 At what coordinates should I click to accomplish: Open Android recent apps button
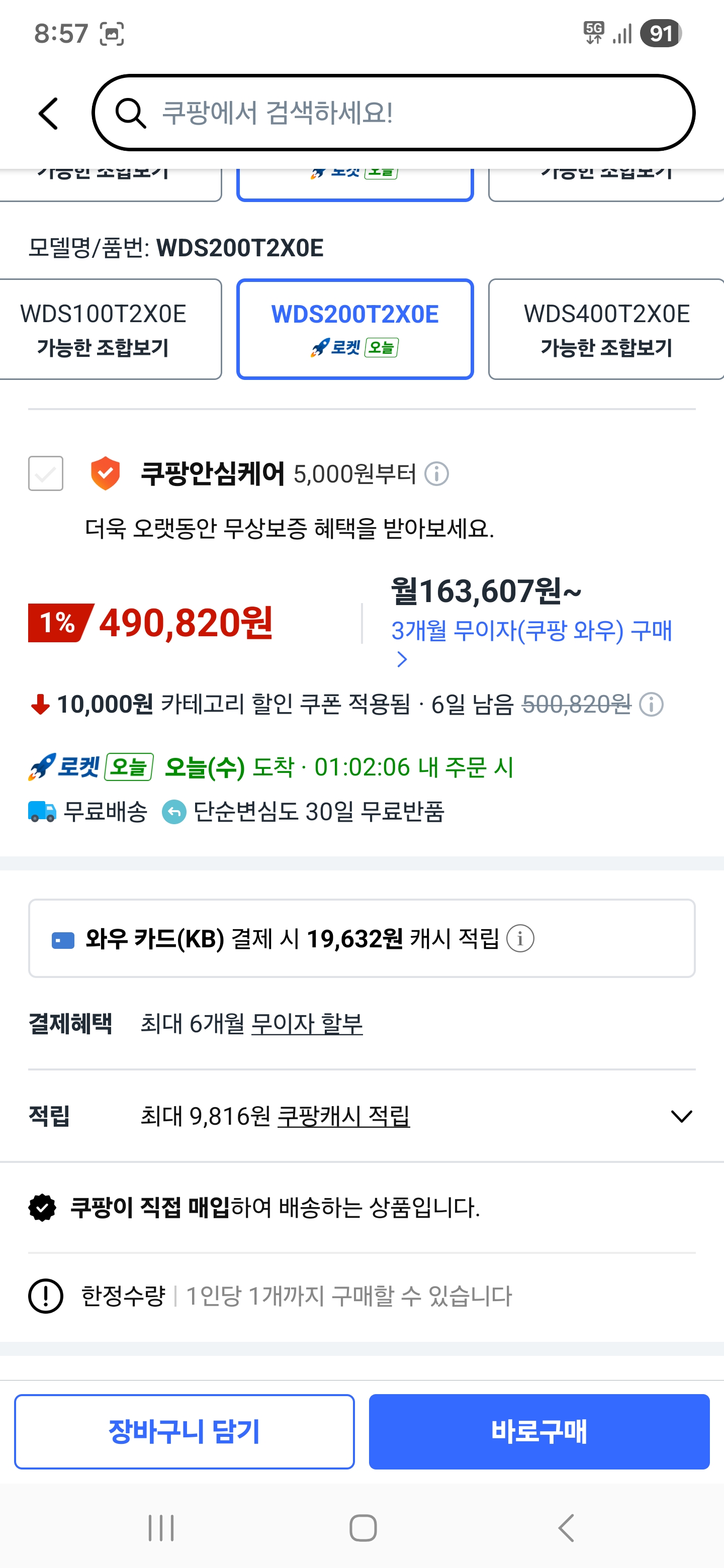click(161, 1528)
